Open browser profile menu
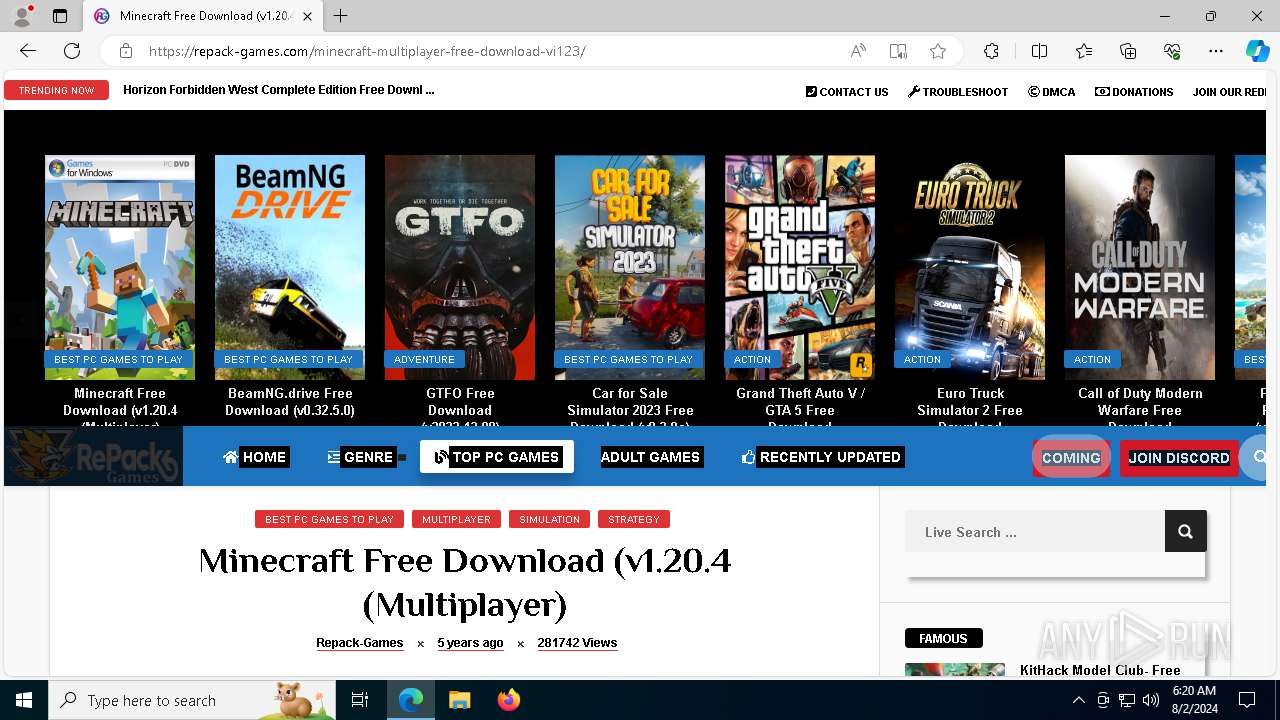 tap(22, 16)
